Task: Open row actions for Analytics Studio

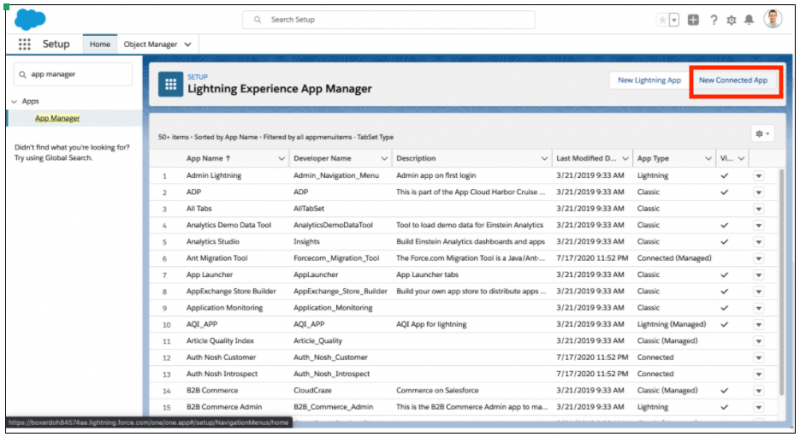Action: [759, 242]
